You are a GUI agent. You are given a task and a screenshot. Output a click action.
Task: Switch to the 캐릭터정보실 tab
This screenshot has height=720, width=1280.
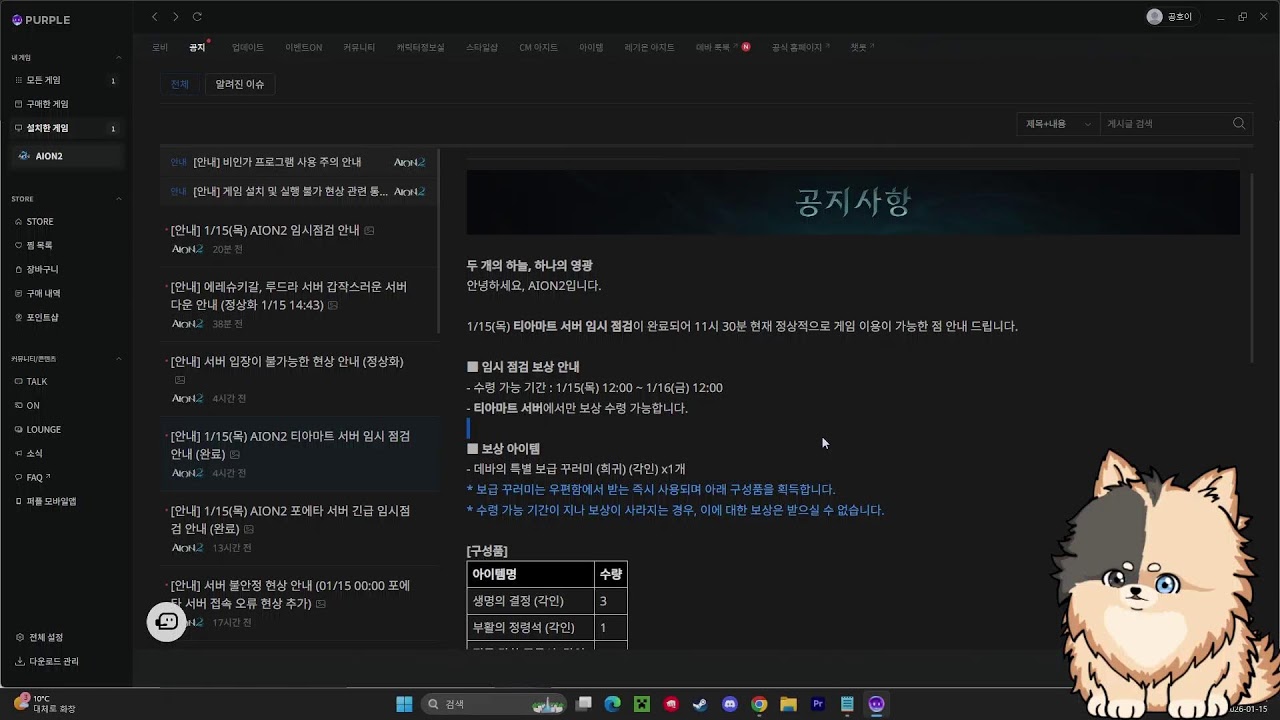pos(420,48)
